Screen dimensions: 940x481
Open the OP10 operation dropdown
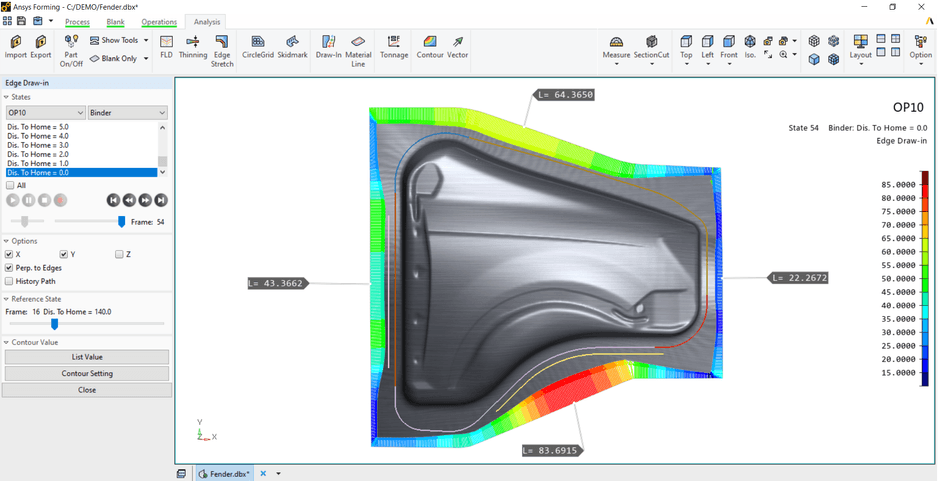pyautogui.click(x=45, y=113)
